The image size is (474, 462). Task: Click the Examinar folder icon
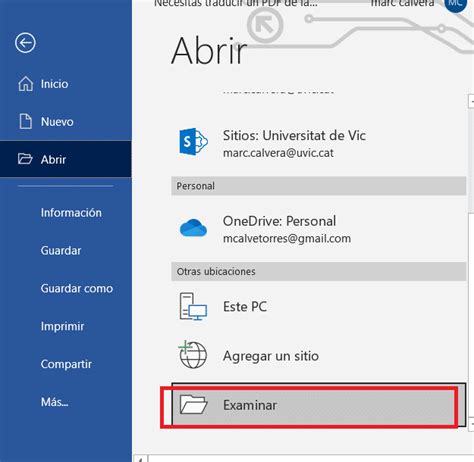(193, 405)
